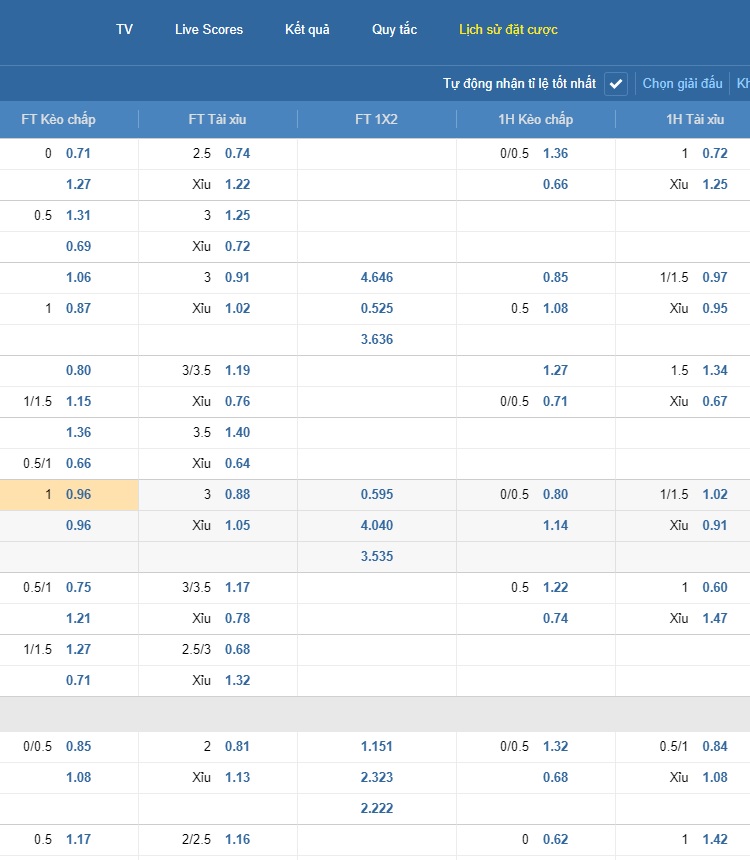The height and width of the screenshot is (860, 750).
Task: Open the Kết quả results tab
Action: point(307,30)
